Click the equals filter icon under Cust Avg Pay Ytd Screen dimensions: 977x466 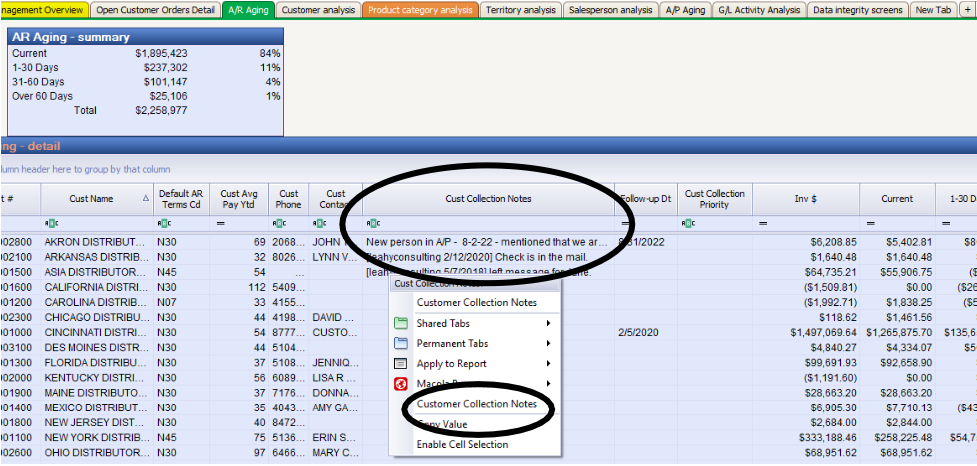[x=219, y=223]
